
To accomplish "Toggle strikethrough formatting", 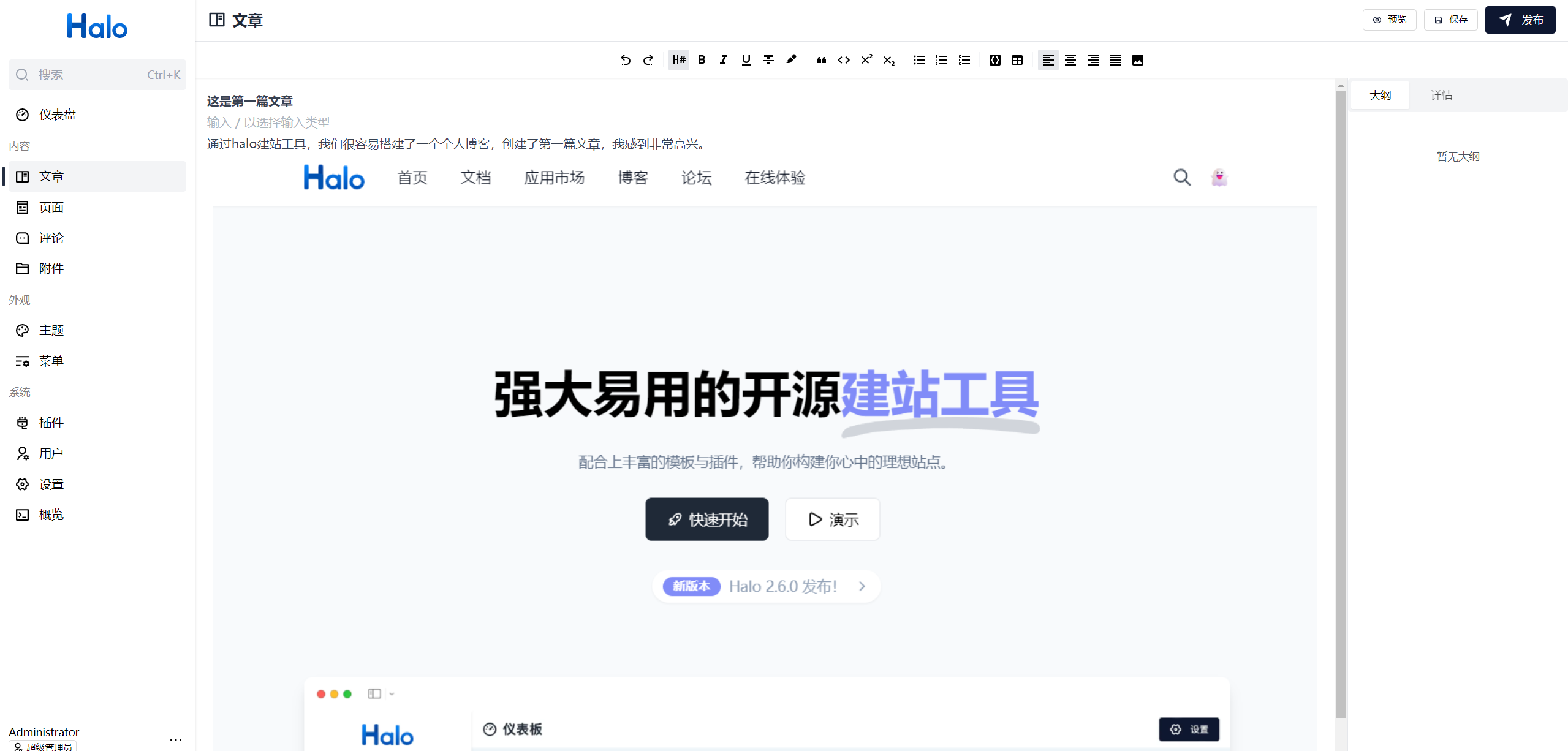I will pos(768,60).
